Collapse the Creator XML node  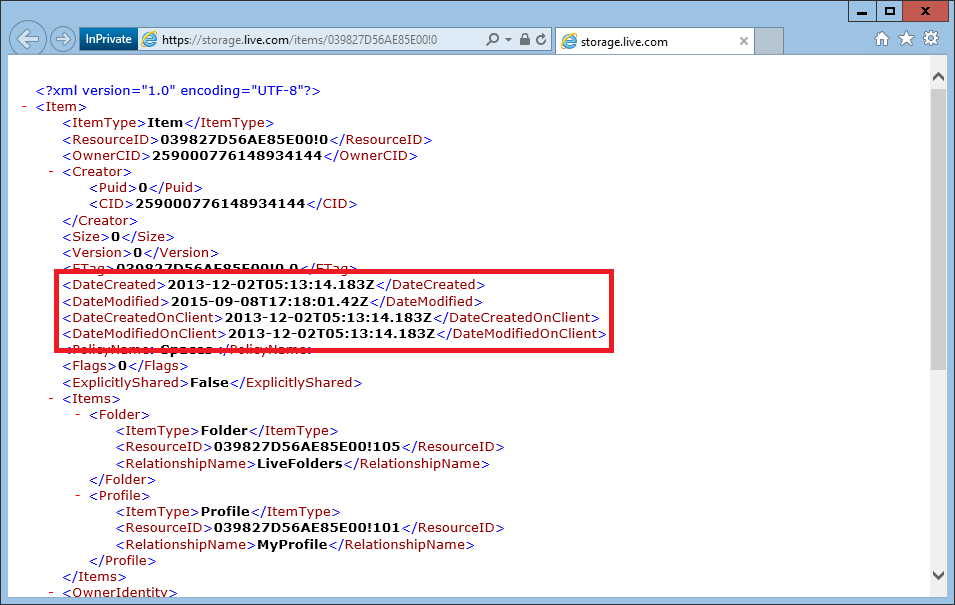click(51, 172)
